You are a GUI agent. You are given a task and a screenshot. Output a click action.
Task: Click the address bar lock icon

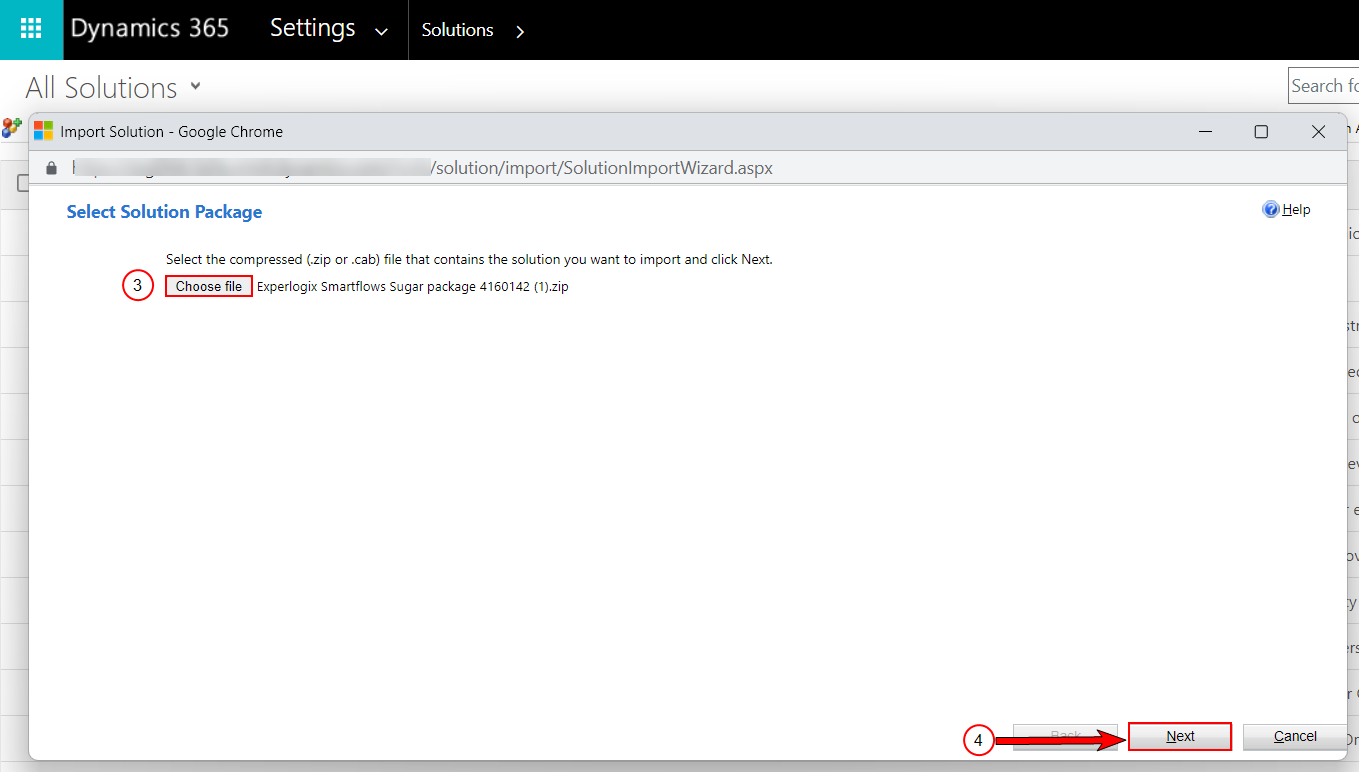52,168
